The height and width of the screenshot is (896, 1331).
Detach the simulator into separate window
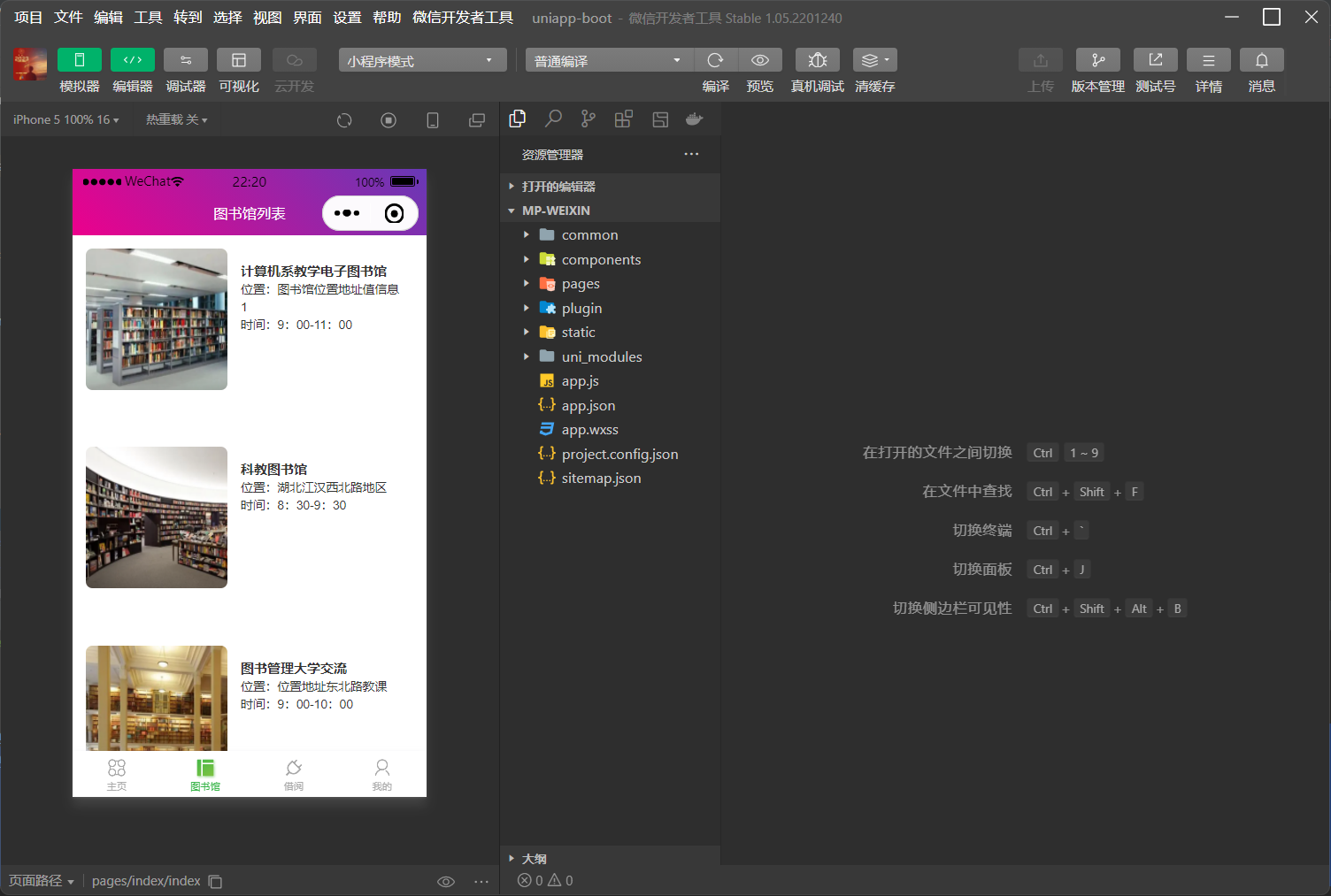(477, 120)
